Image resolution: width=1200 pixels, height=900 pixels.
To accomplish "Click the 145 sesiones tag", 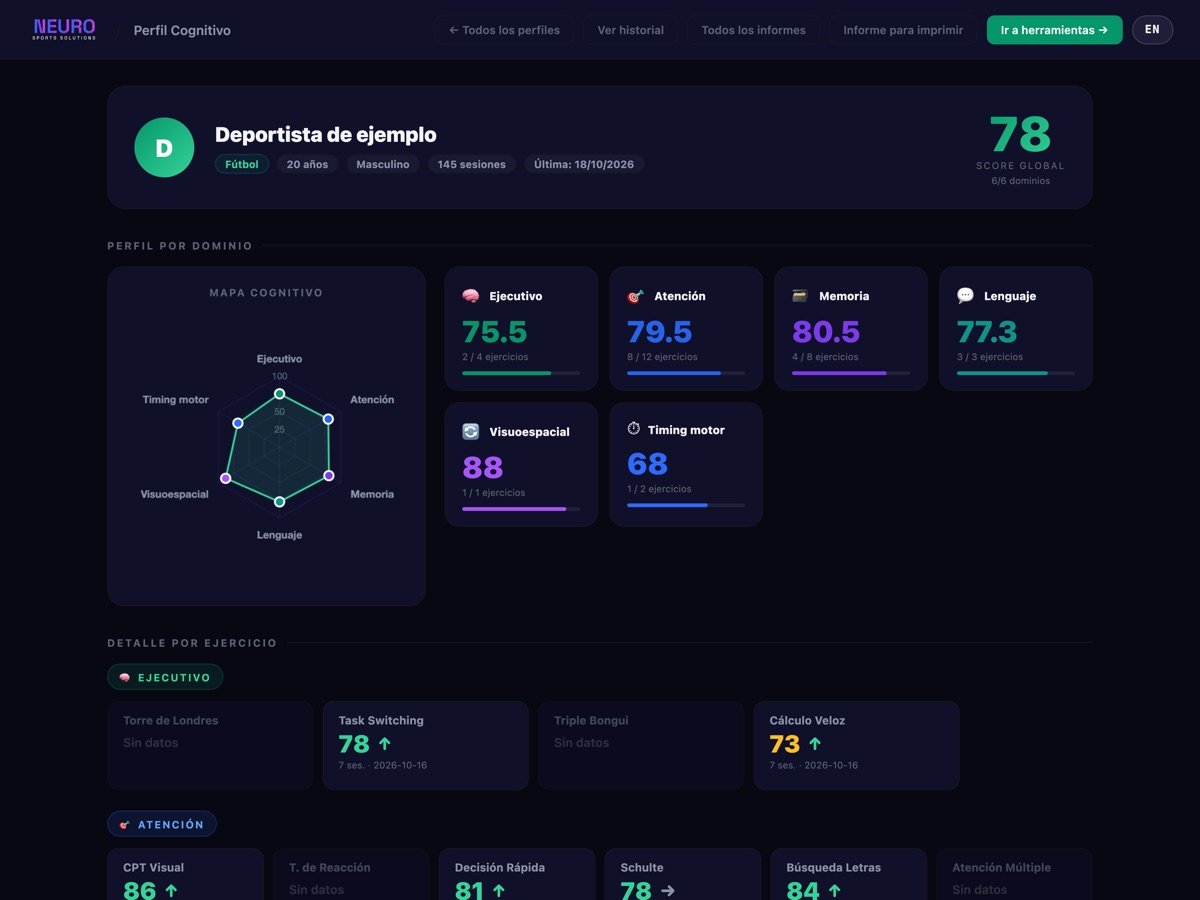I will click(472, 164).
